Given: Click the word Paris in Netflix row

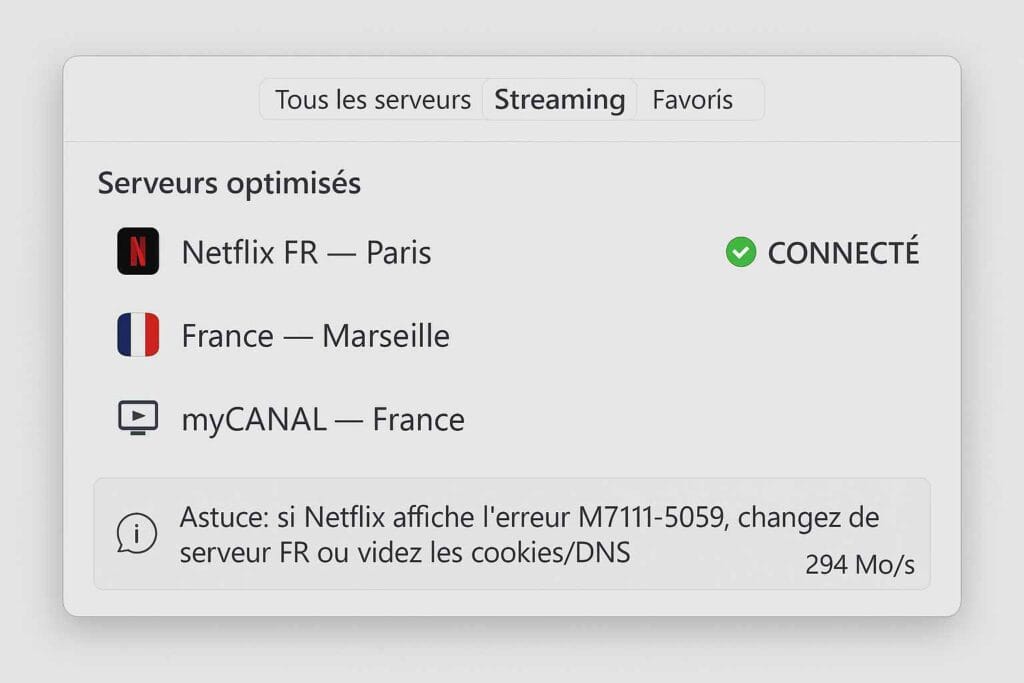Looking at the screenshot, I should [398, 252].
